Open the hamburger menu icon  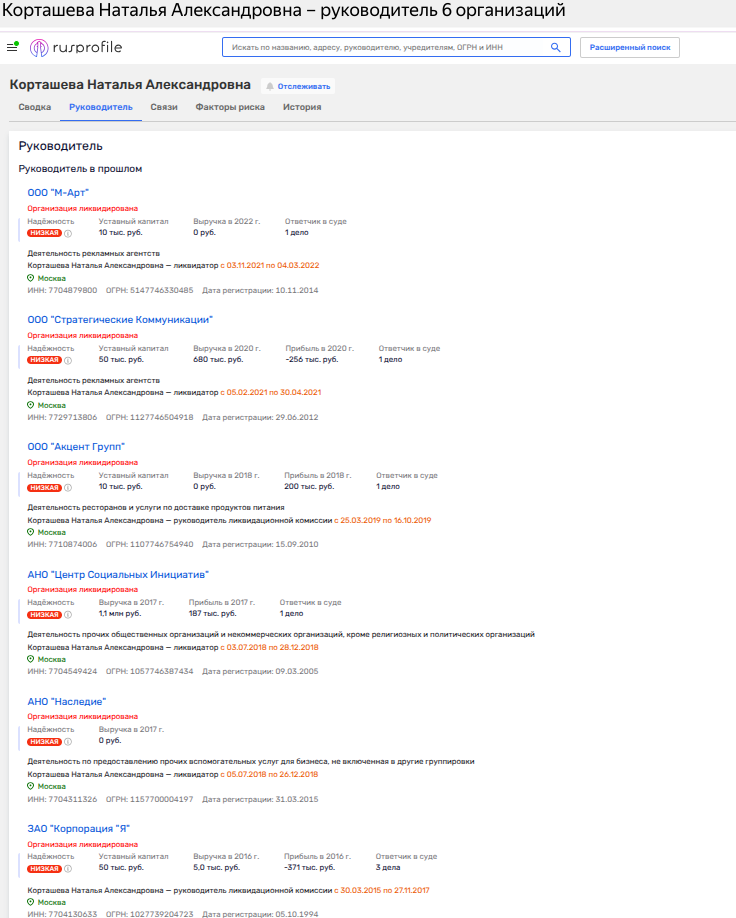click(12, 47)
